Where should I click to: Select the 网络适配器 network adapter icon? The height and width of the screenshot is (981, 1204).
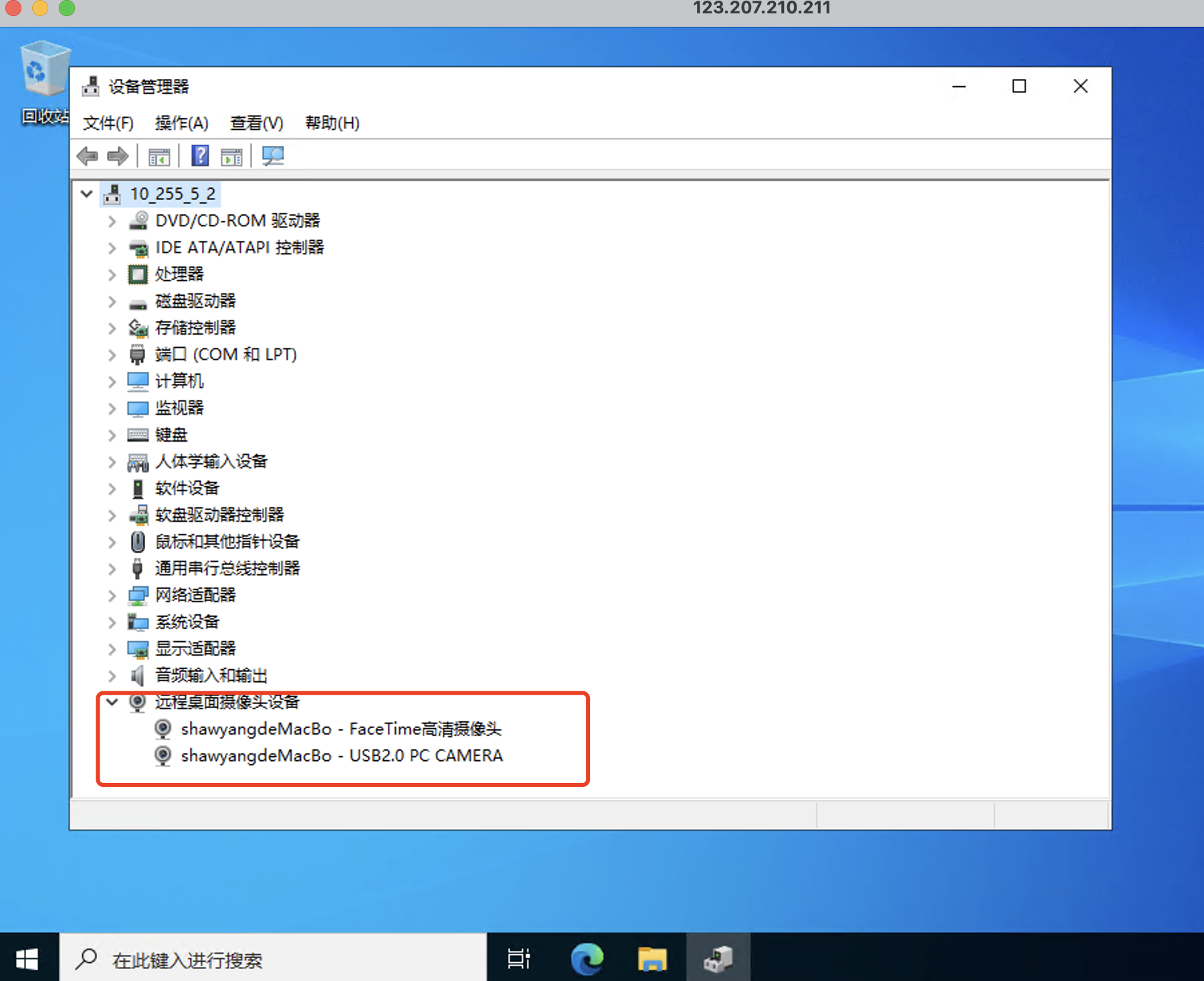pos(138,595)
